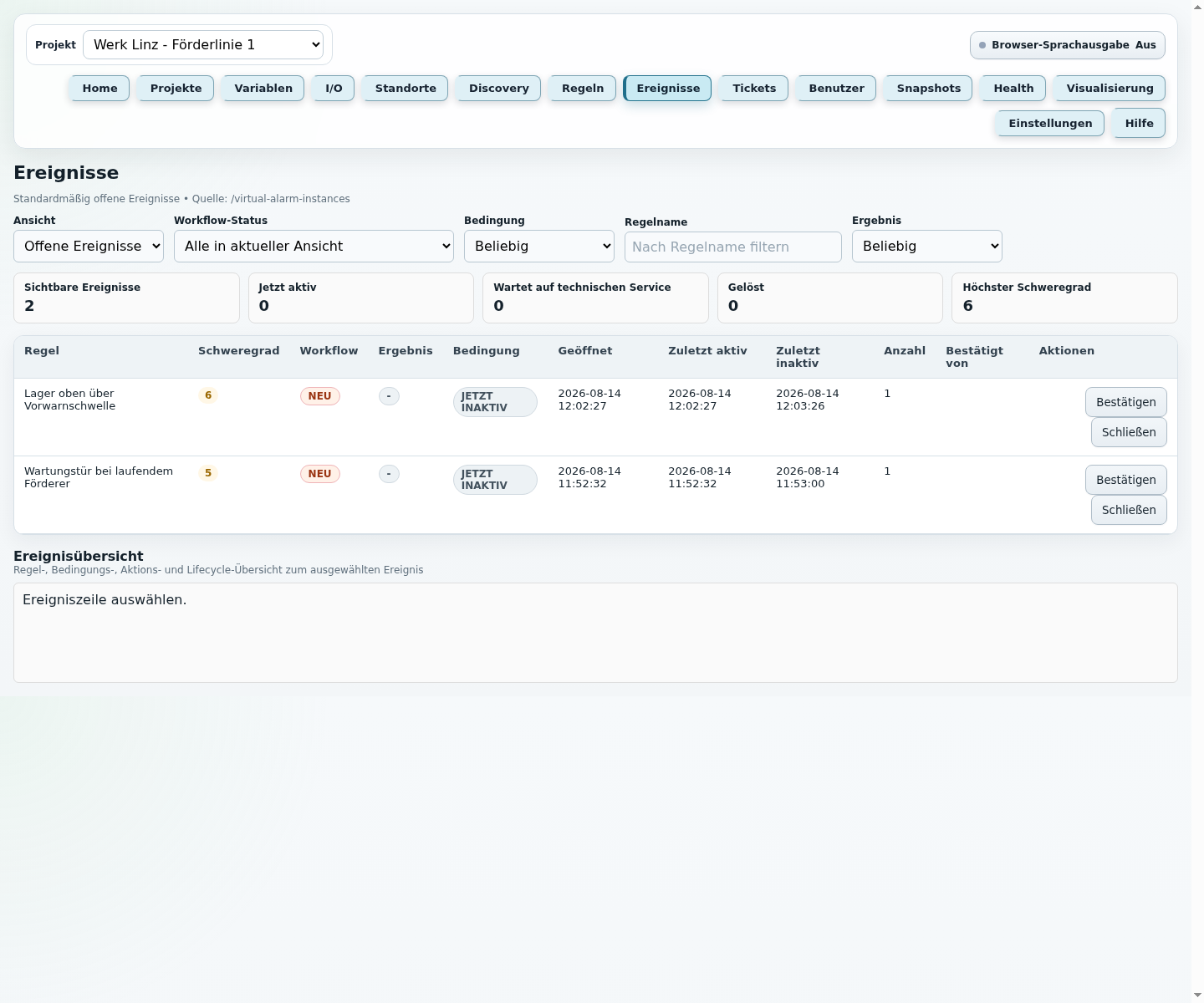
Task: Open the Ansicht dropdown Offene Ereignisse
Action: pos(89,247)
